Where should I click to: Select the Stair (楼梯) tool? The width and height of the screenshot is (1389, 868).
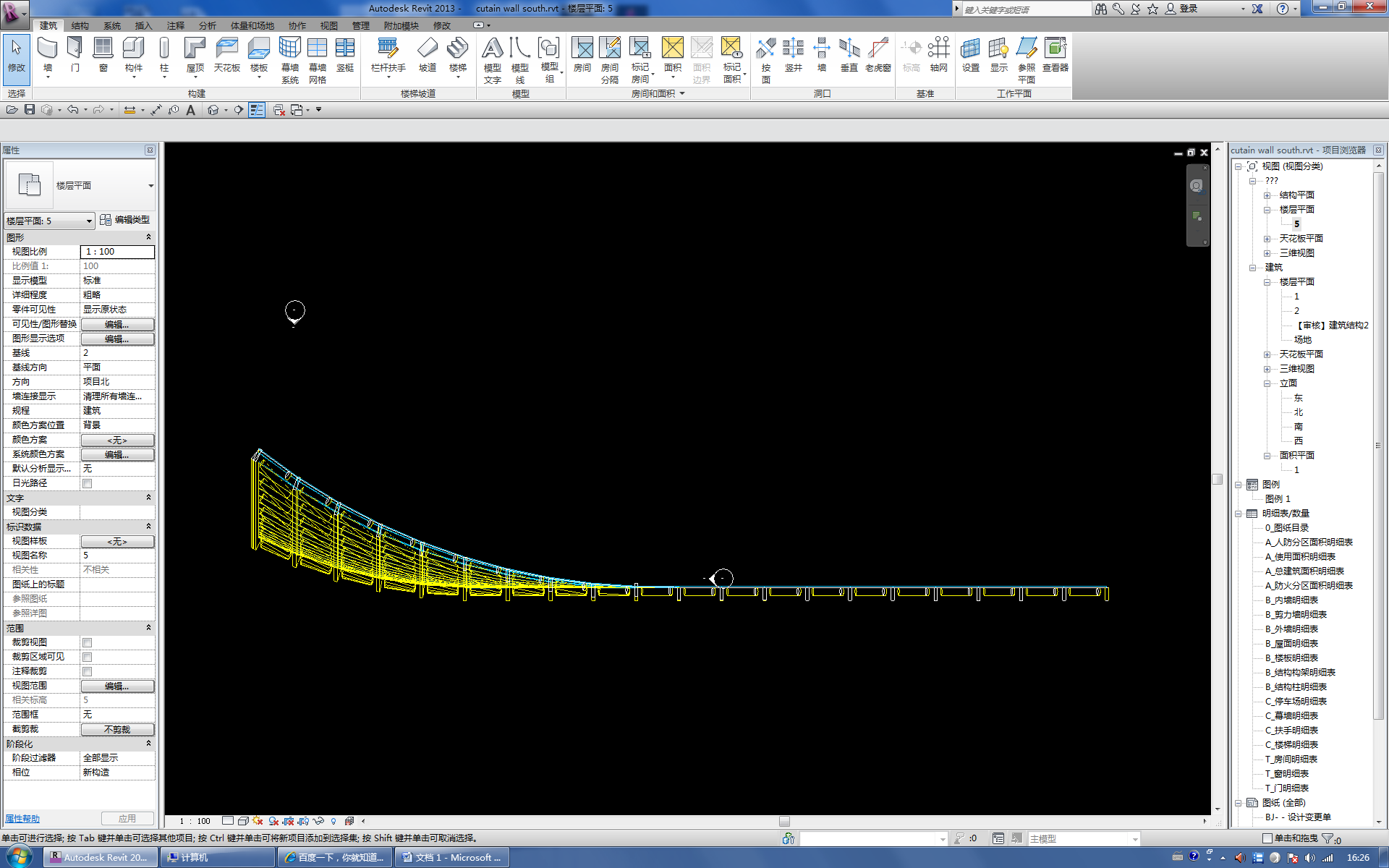(458, 55)
